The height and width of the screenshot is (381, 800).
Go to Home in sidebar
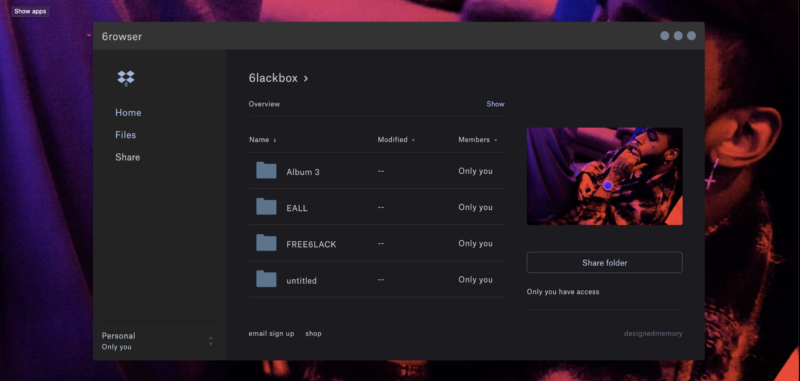[128, 113]
